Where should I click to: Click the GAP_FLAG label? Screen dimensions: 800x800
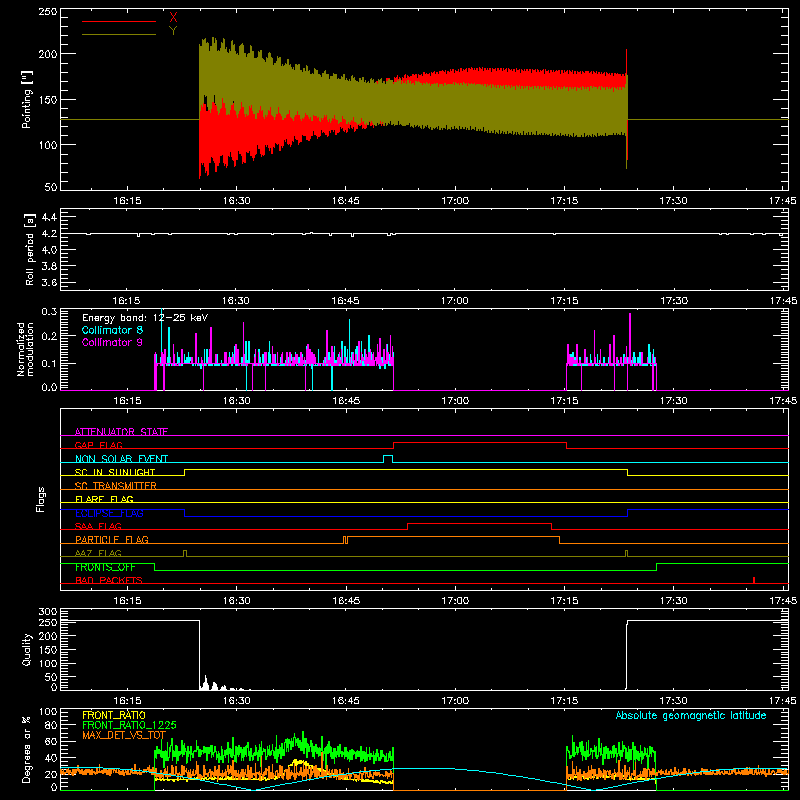coord(98,445)
